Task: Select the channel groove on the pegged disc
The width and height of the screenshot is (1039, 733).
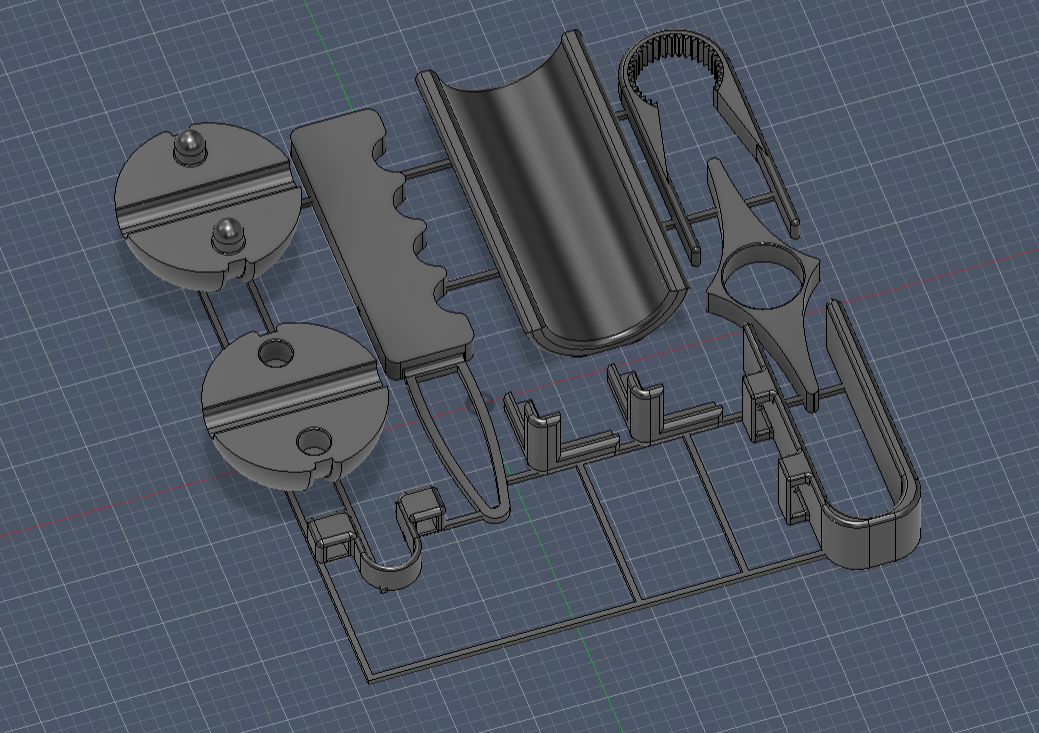Action: pos(205,197)
